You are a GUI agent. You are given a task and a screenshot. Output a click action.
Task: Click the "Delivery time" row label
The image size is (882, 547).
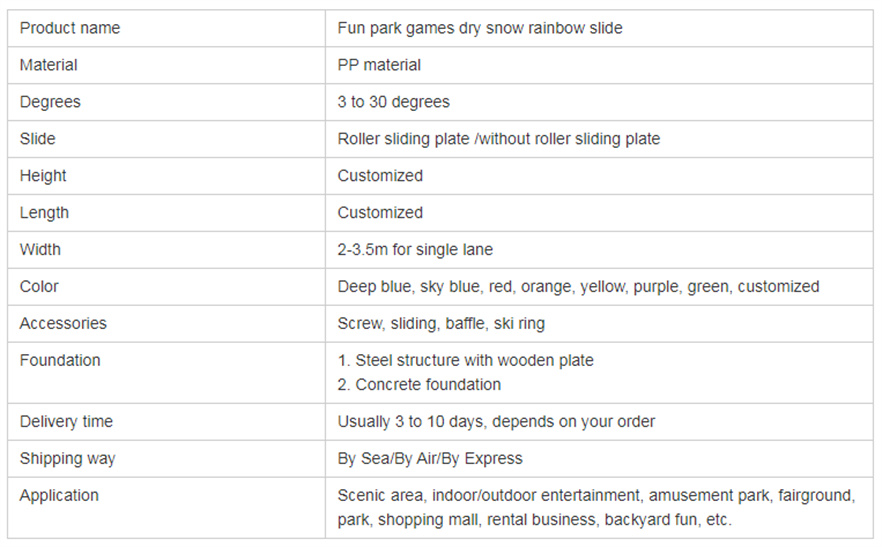point(66,421)
